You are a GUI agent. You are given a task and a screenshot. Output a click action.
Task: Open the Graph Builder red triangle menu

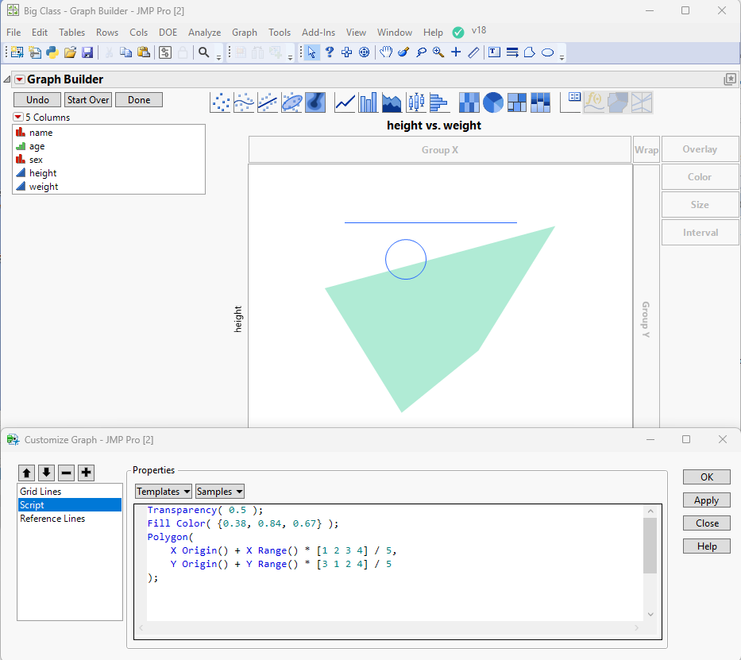pyautogui.click(x=20, y=80)
